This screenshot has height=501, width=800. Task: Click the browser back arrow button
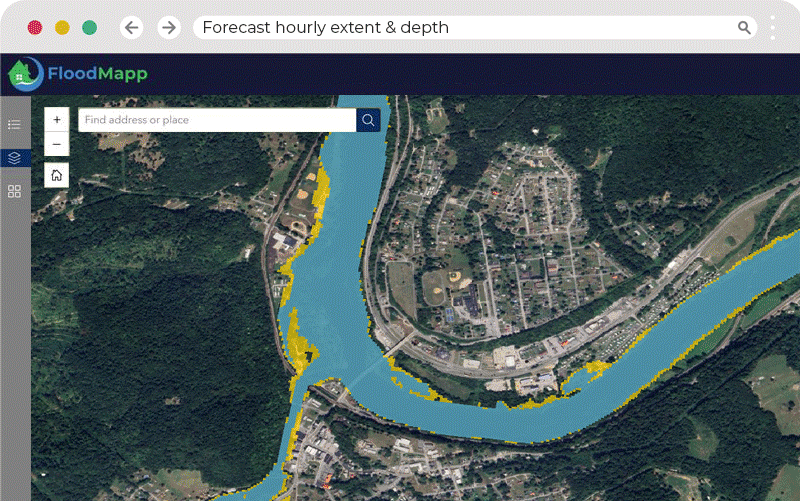tap(132, 28)
